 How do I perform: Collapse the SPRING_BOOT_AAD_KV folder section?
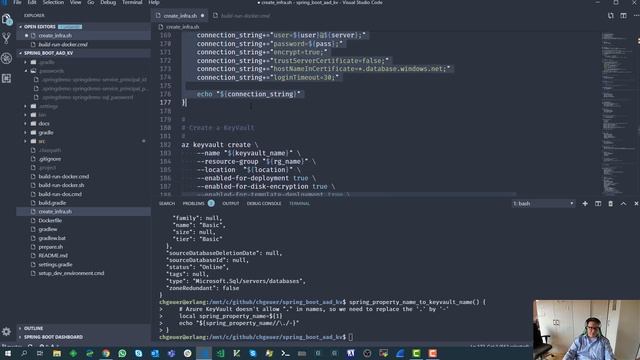tap(83, 53)
